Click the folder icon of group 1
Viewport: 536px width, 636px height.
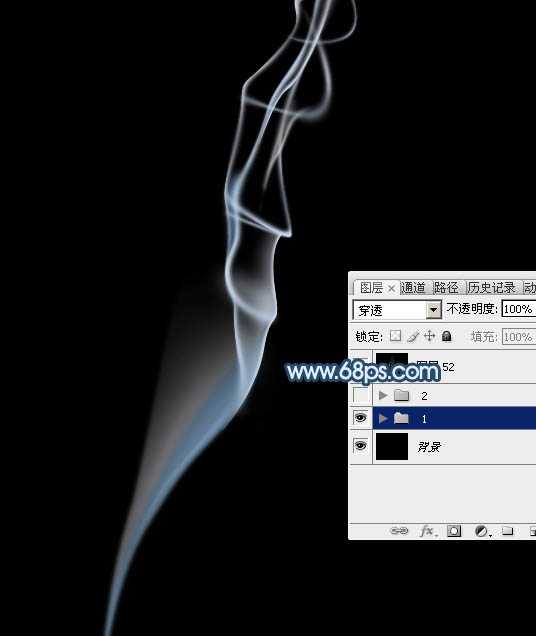[x=401, y=418]
